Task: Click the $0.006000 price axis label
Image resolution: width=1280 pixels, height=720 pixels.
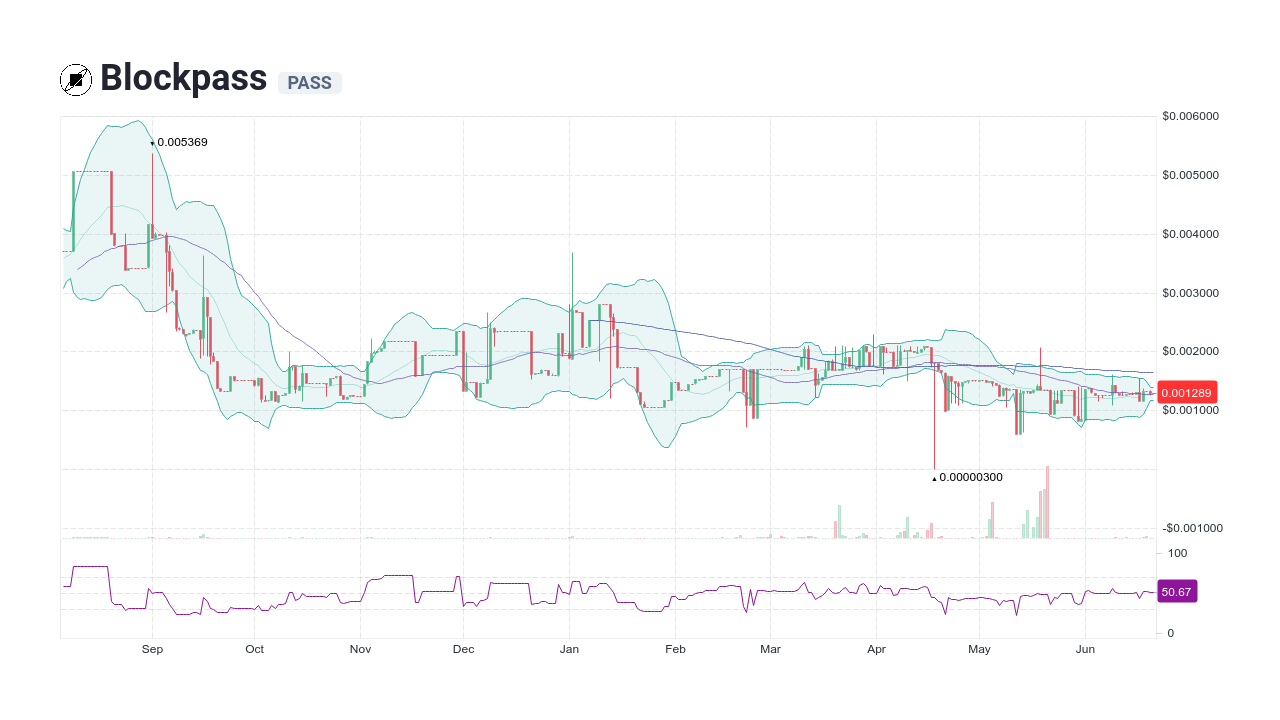Action: [x=1190, y=116]
